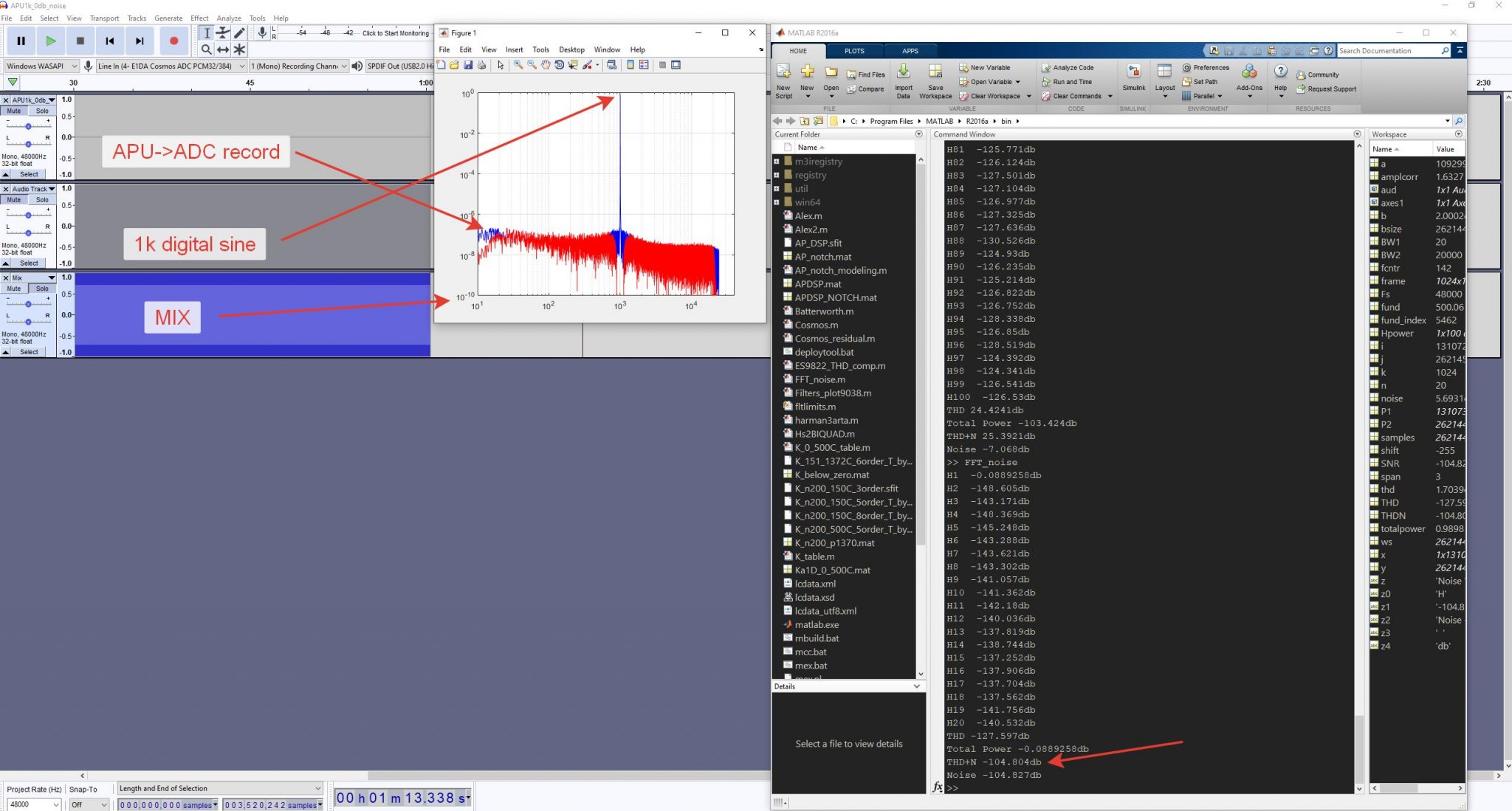Switch to MATLAB APPS tab

point(910,51)
